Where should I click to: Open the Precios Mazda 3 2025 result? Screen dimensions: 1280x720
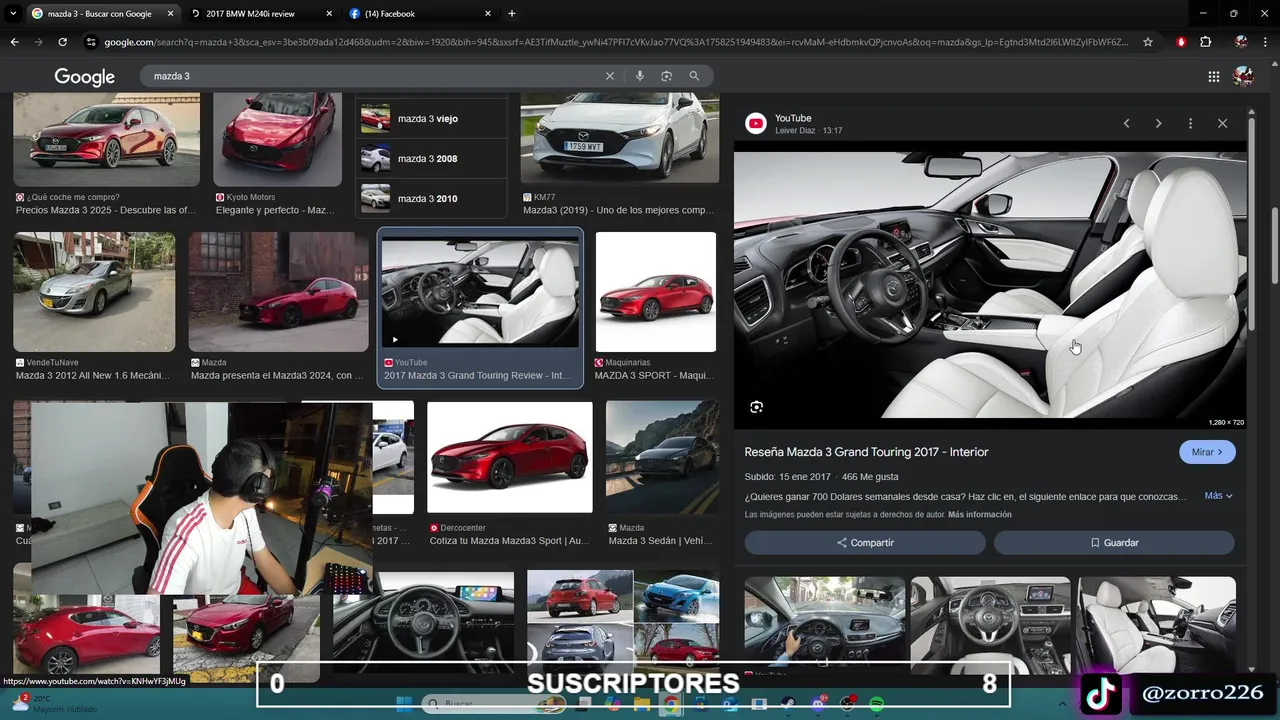tap(106, 140)
